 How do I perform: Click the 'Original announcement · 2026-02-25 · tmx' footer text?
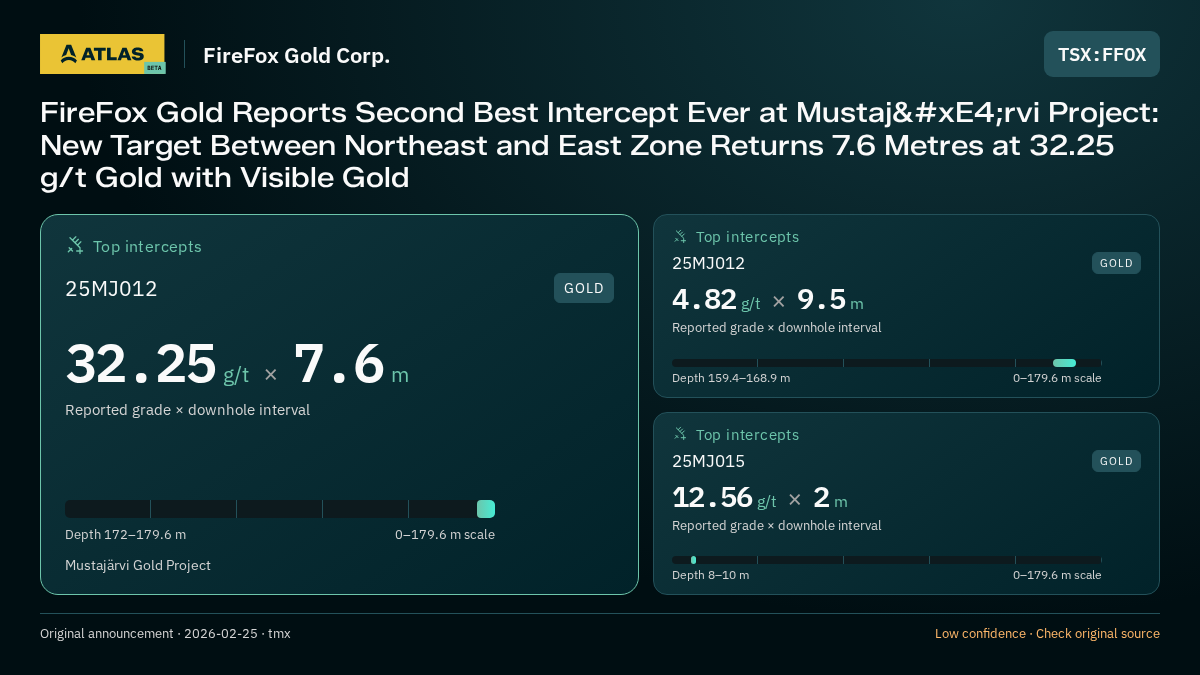[x=165, y=633]
